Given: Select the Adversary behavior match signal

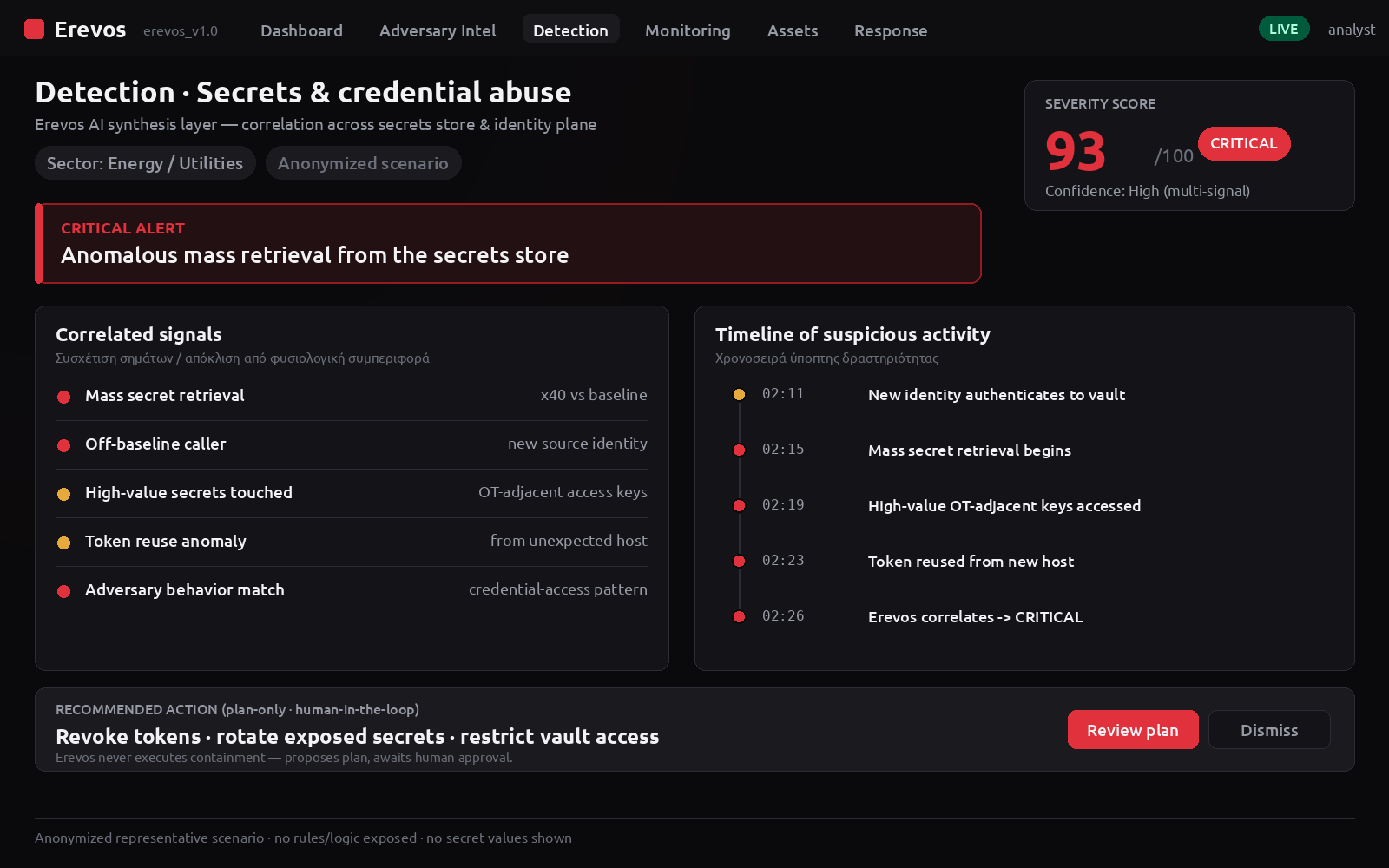Looking at the screenshot, I should 352,590.
